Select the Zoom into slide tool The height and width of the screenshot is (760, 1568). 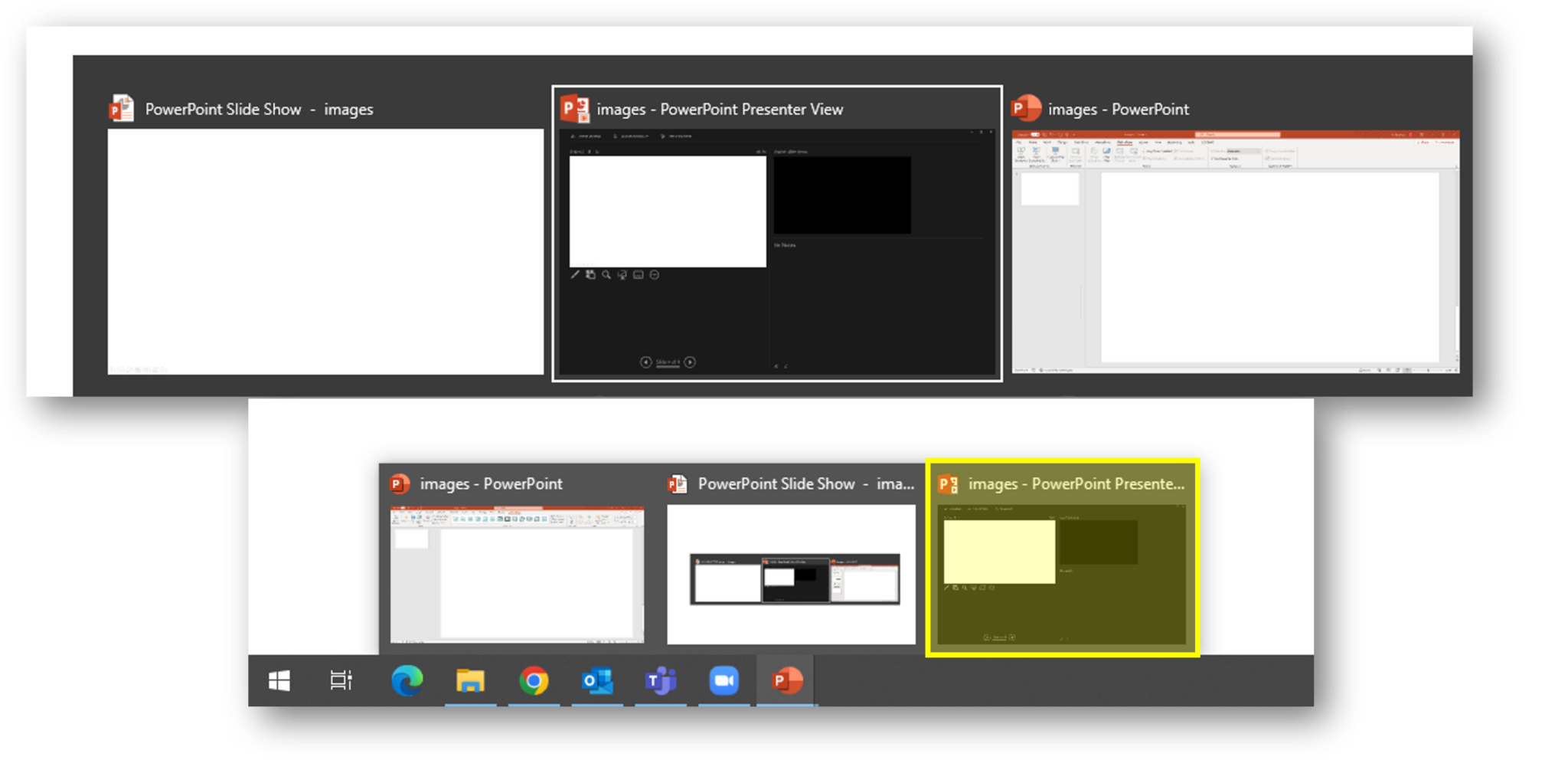click(606, 275)
